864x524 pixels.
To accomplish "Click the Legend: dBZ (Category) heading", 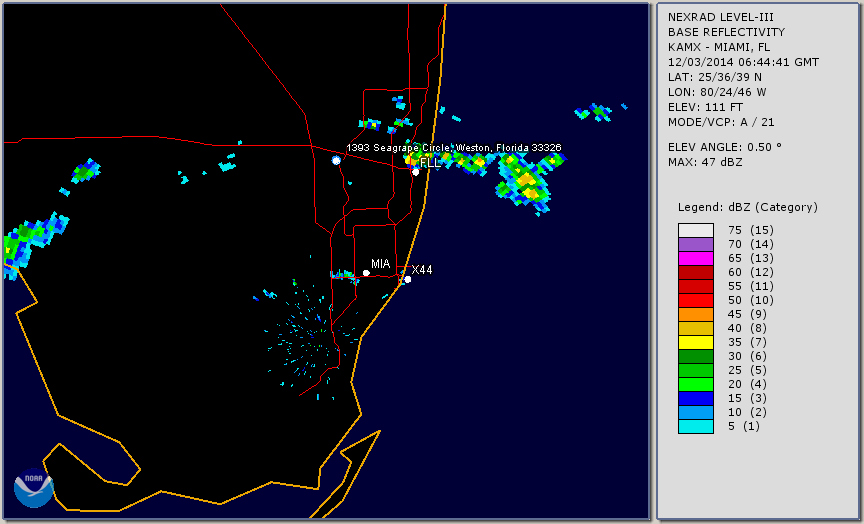I will (x=748, y=207).
